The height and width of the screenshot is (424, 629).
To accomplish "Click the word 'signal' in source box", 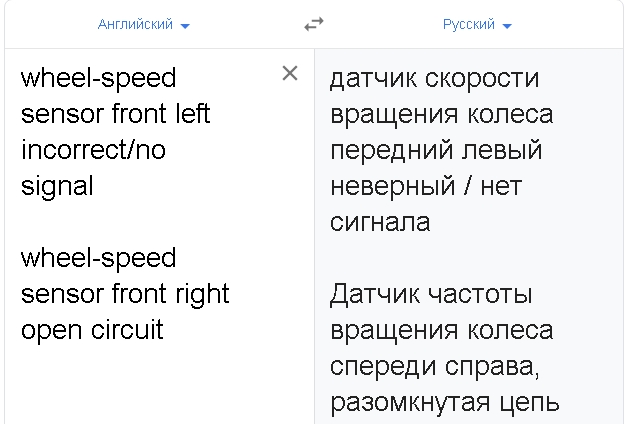I will click(57, 186).
